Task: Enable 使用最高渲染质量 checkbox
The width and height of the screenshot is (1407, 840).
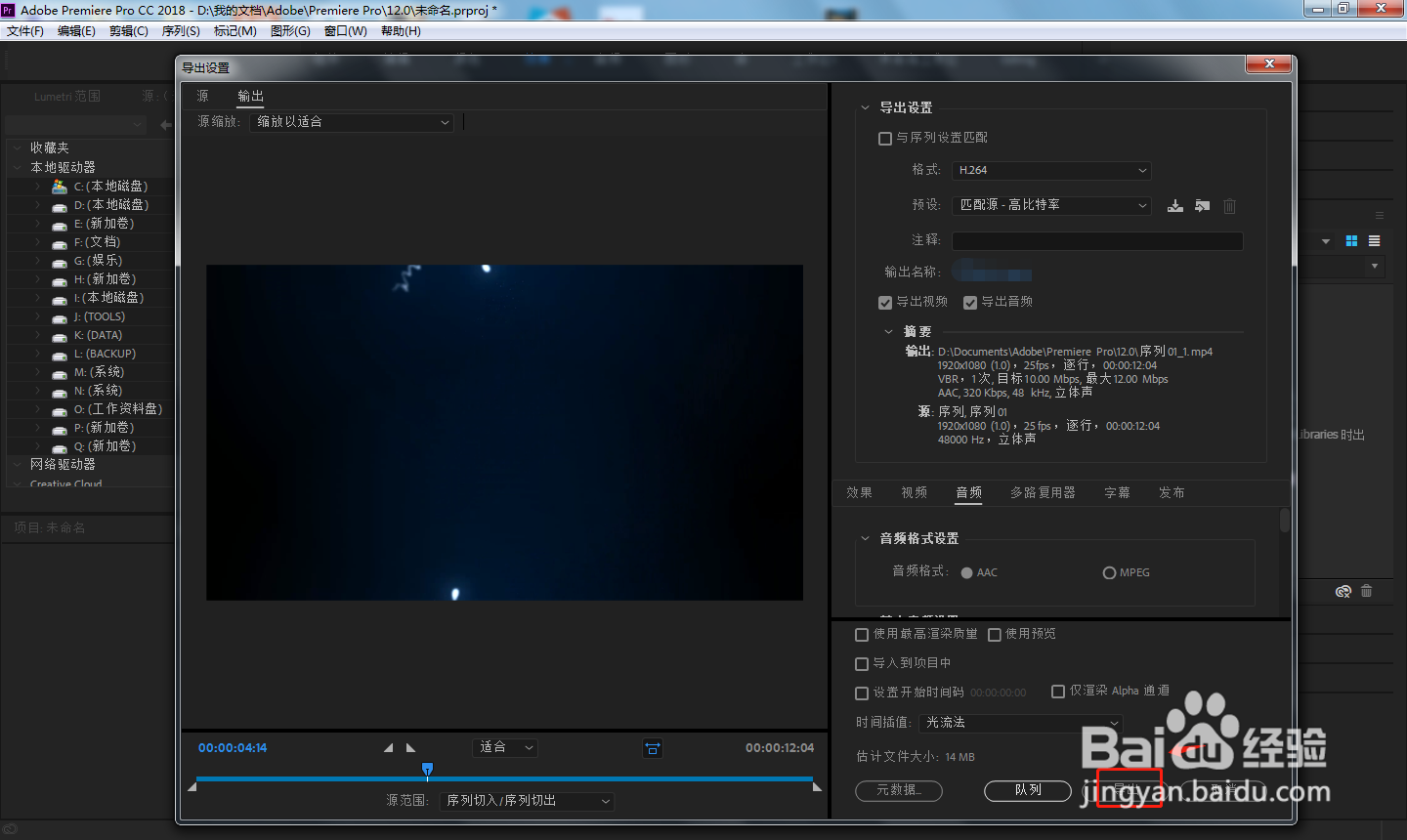Action: (862, 635)
